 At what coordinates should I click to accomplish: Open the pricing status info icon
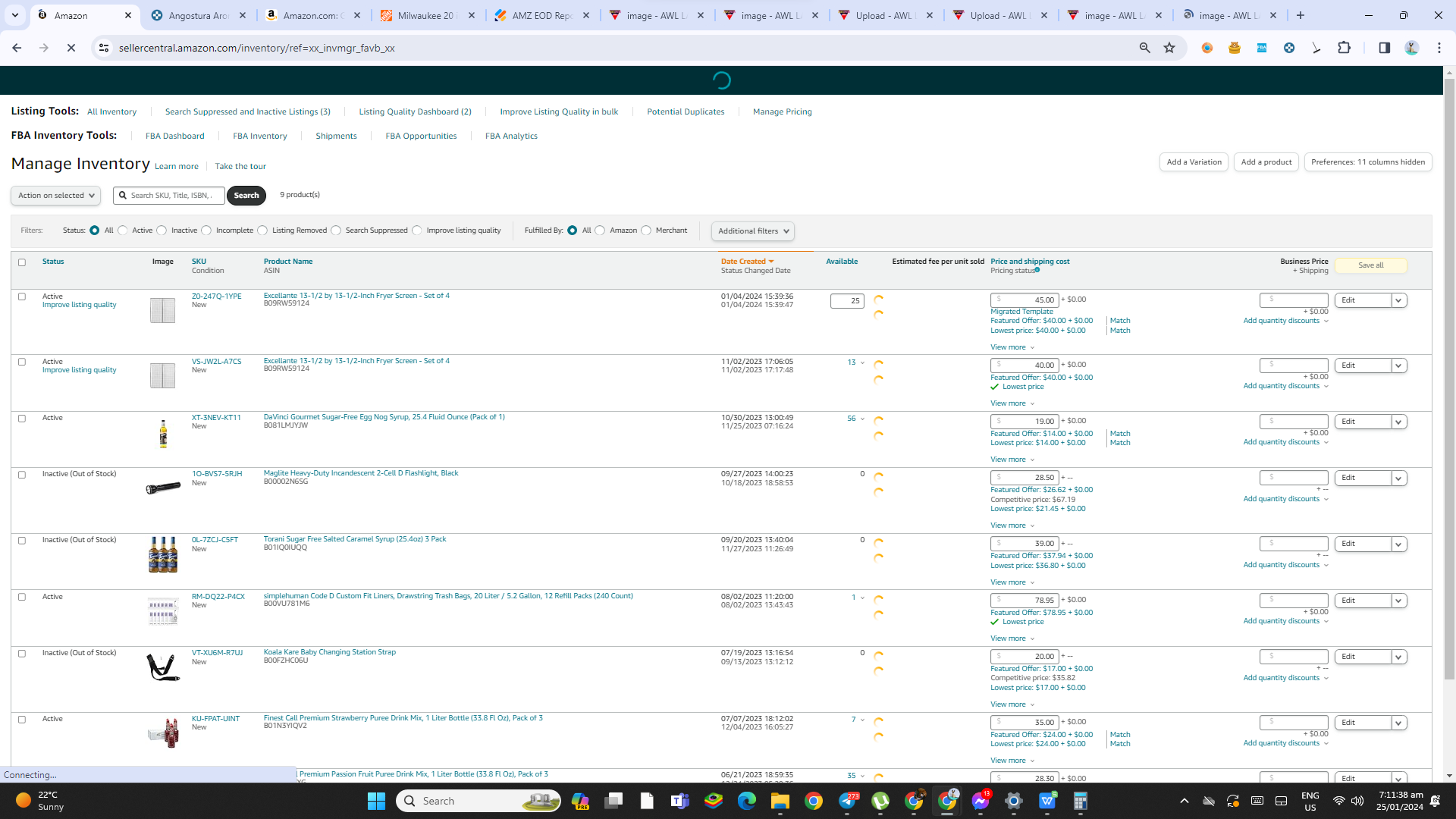1037,270
